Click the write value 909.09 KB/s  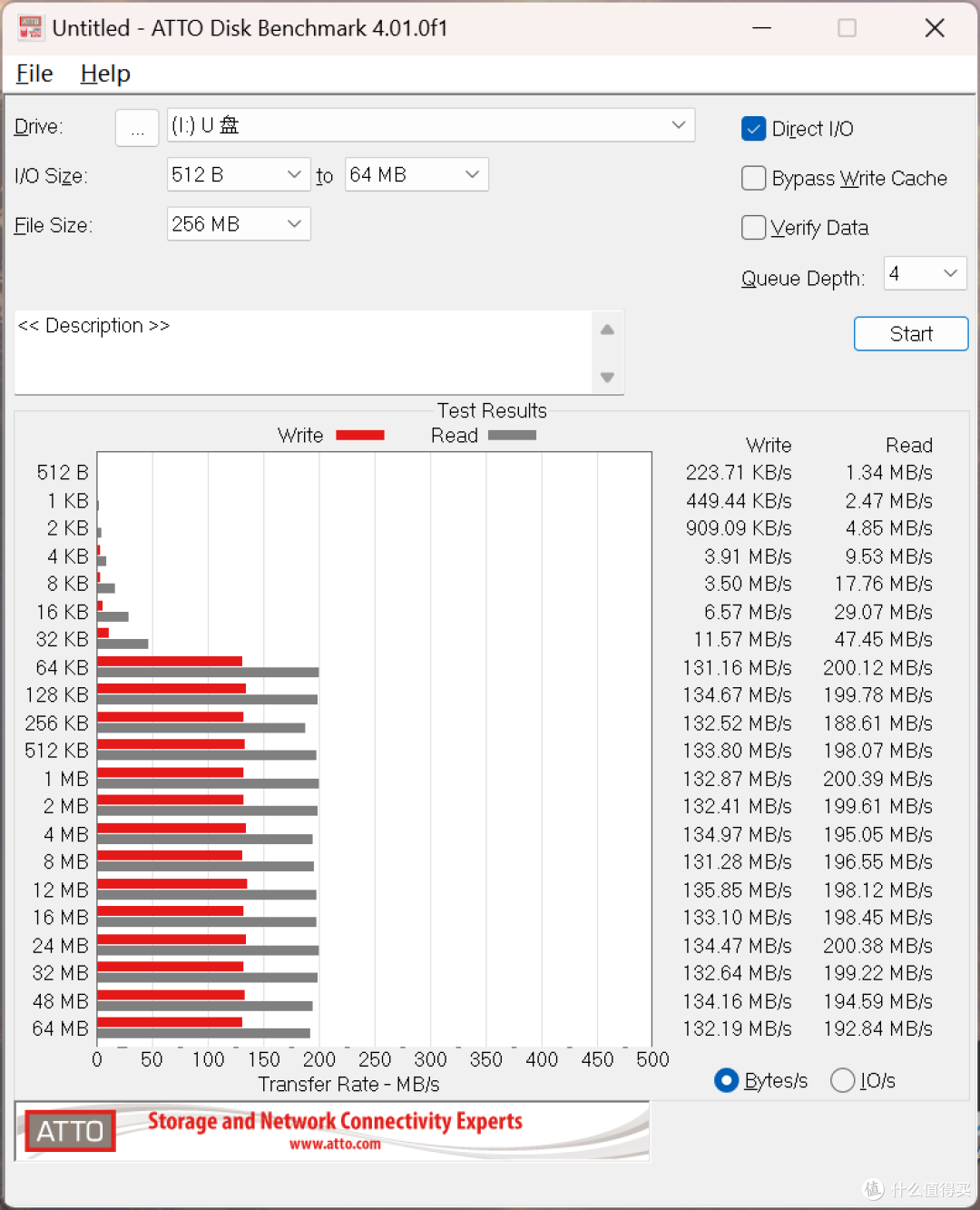click(x=739, y=528)
